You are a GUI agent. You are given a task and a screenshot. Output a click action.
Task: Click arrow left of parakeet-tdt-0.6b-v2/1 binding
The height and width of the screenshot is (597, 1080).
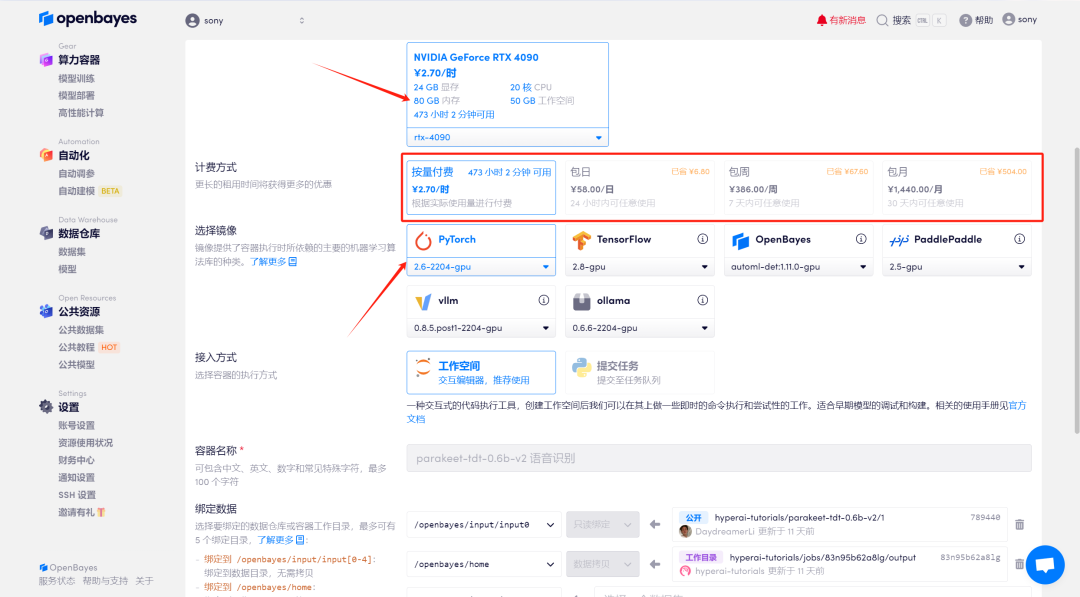click(654, 525)
